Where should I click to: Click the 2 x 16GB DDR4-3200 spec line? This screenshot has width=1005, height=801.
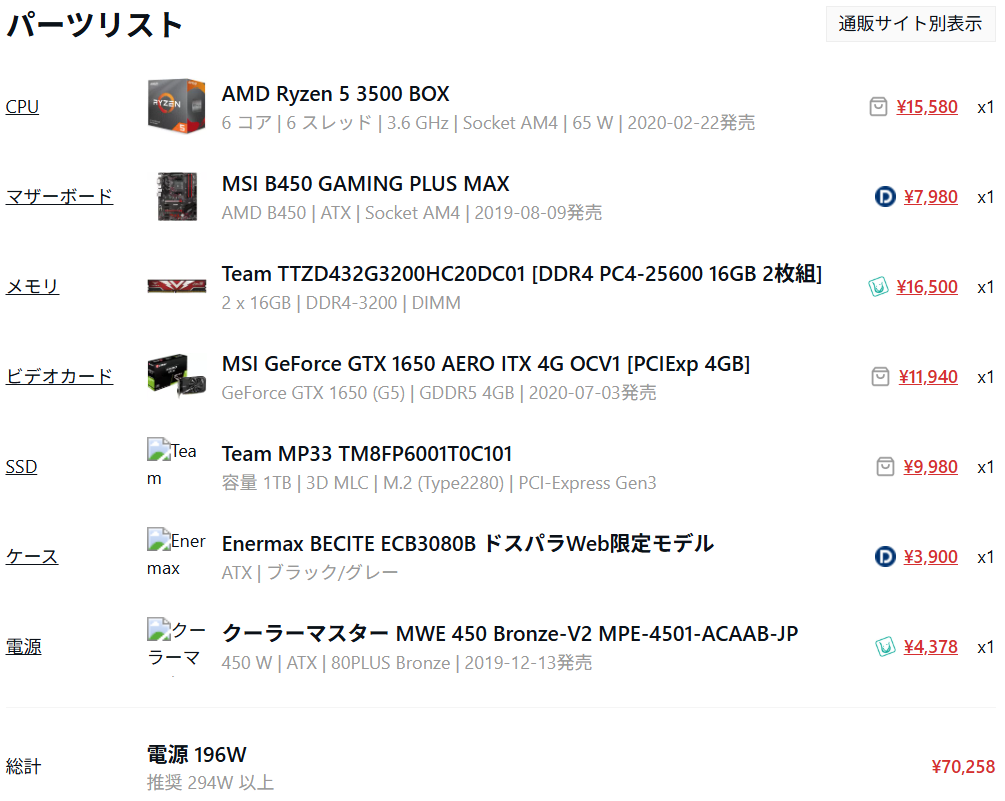(341, 302)
